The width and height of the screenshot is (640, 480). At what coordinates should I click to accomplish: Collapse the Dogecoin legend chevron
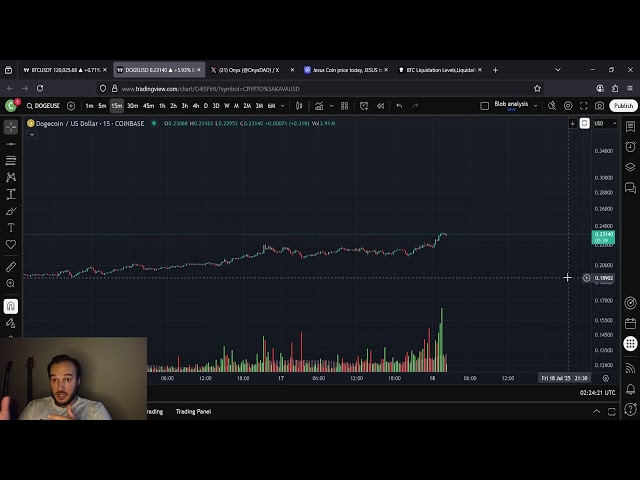pos(30,134)
